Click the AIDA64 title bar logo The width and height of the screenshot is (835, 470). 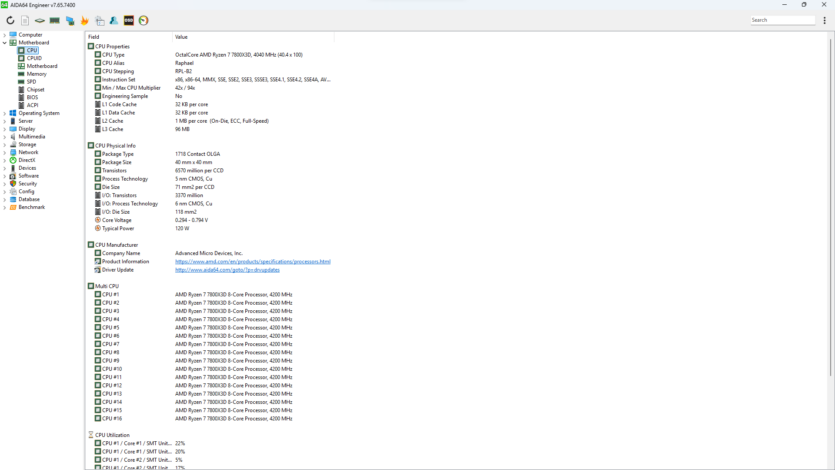tap(4, 5)
